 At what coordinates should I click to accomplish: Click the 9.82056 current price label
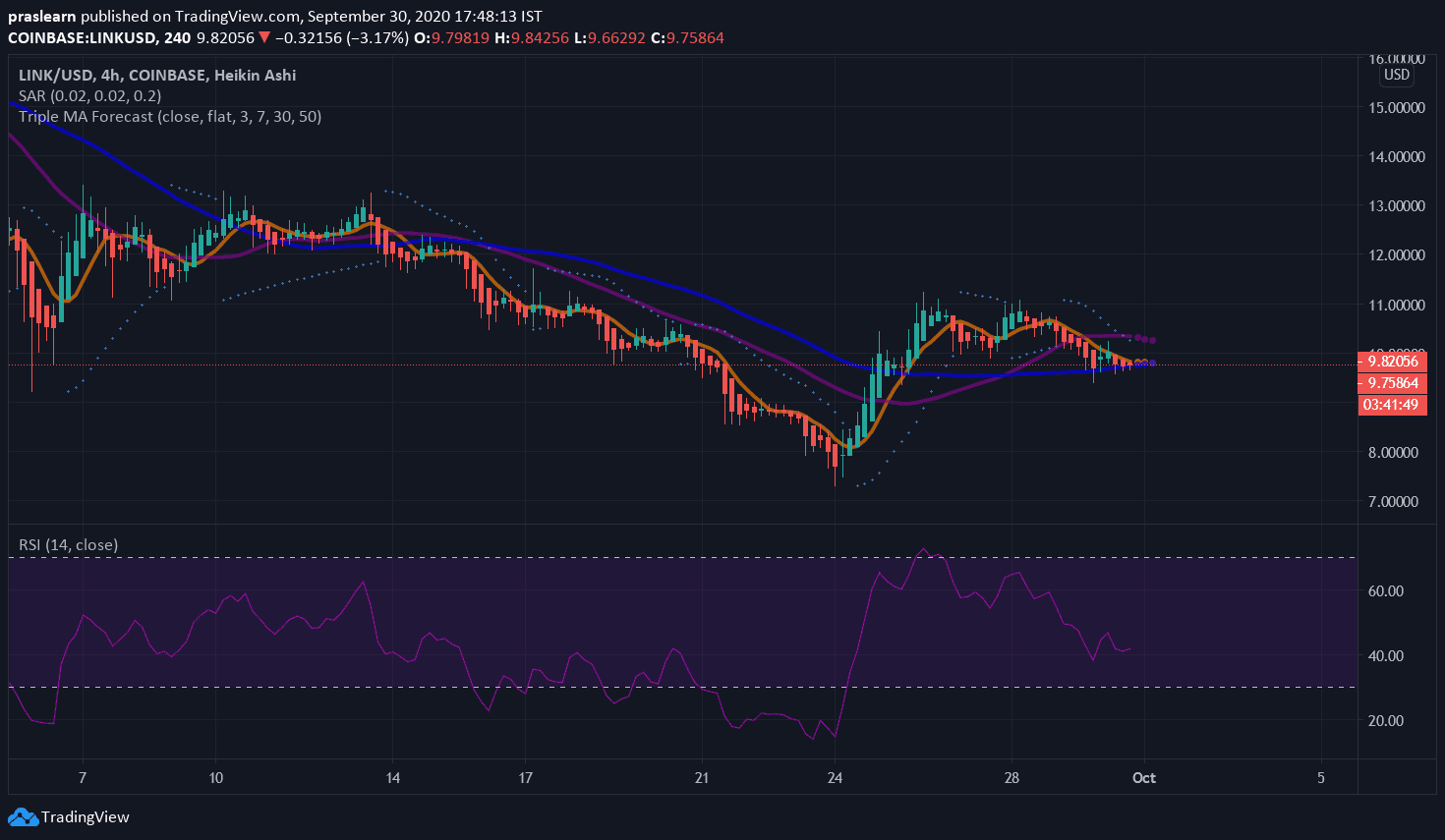click(x=1392, y=362)
